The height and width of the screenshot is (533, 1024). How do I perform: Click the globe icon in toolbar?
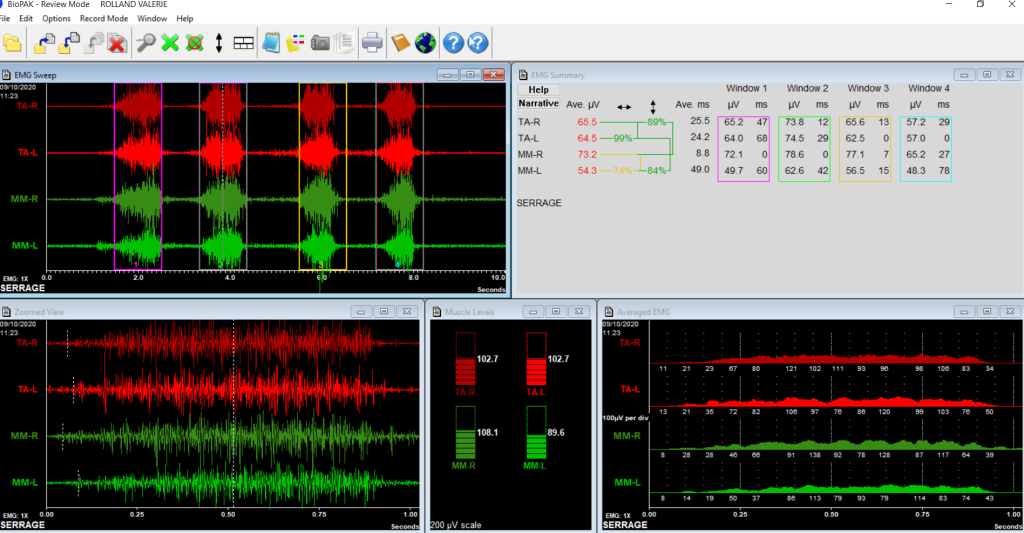(x=425, y=43)
